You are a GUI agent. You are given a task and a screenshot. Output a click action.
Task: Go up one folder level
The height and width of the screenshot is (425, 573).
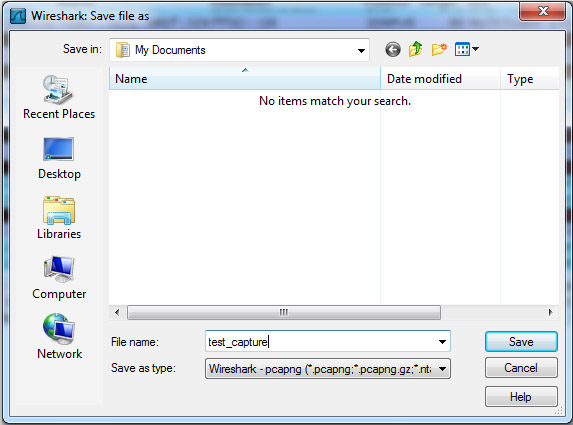point(415,49)
